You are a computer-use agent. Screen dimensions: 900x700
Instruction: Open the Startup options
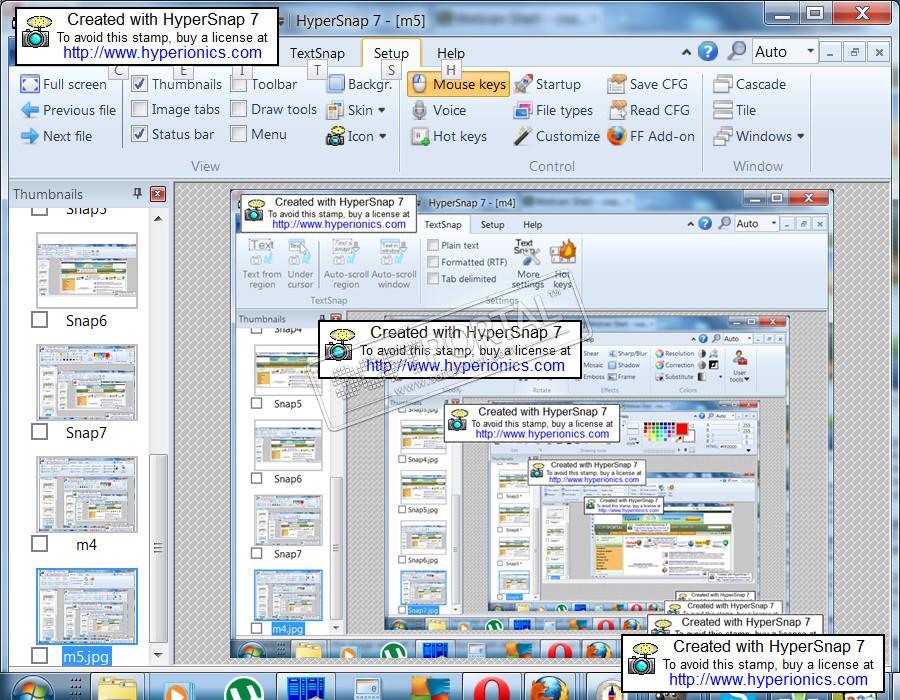(x=547, y=84)
